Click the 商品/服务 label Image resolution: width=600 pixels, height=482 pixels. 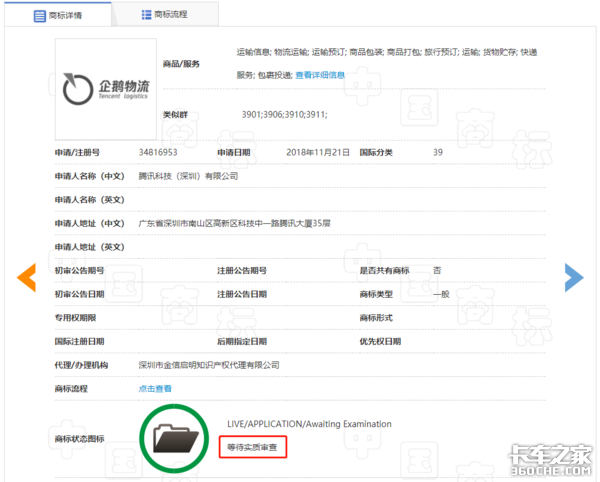point(181,64)
